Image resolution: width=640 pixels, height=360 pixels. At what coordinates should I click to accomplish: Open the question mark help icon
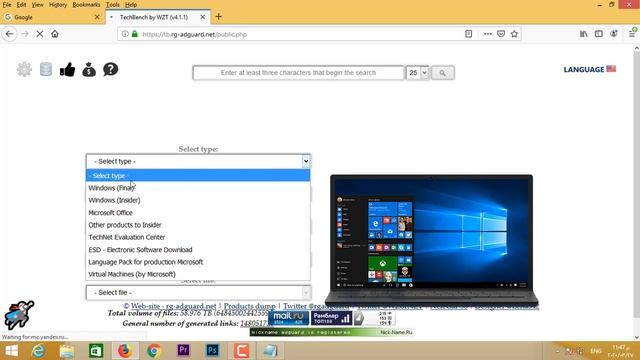tap(111, 69)
